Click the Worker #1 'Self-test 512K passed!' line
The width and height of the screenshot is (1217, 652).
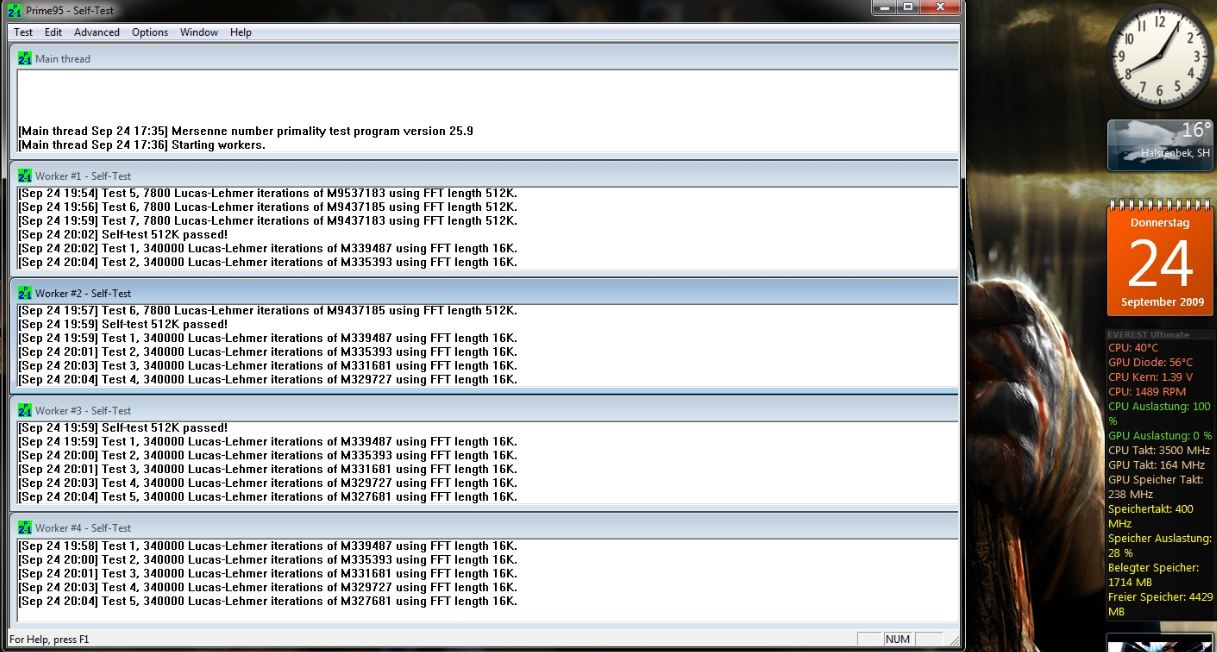click(x=123, y=234)
